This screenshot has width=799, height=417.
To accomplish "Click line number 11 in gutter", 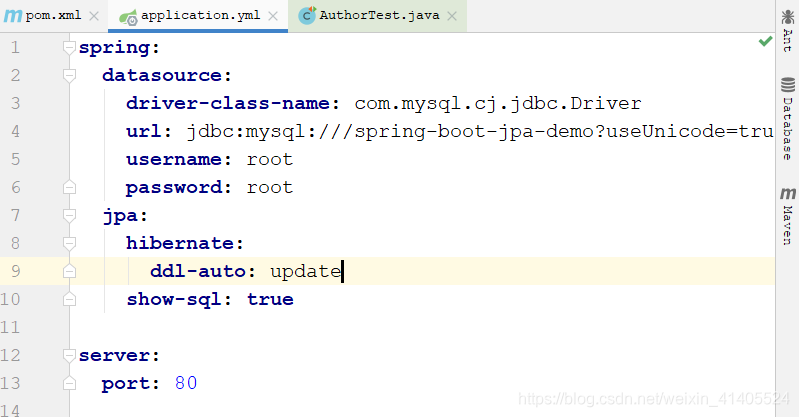I will click(10, 327).
